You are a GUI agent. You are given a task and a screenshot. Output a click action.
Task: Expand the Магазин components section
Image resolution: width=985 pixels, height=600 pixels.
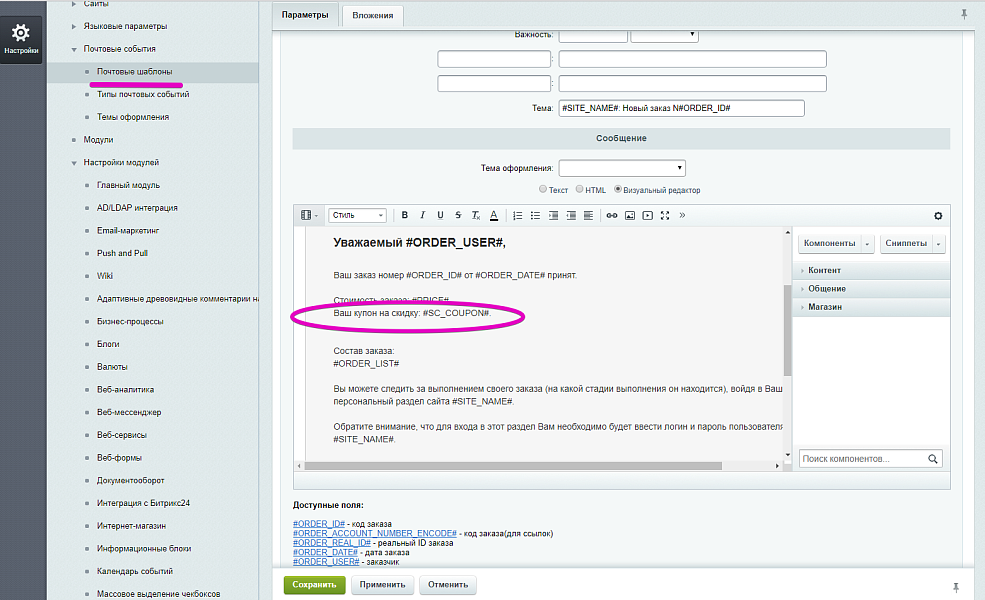coord(825,307)
